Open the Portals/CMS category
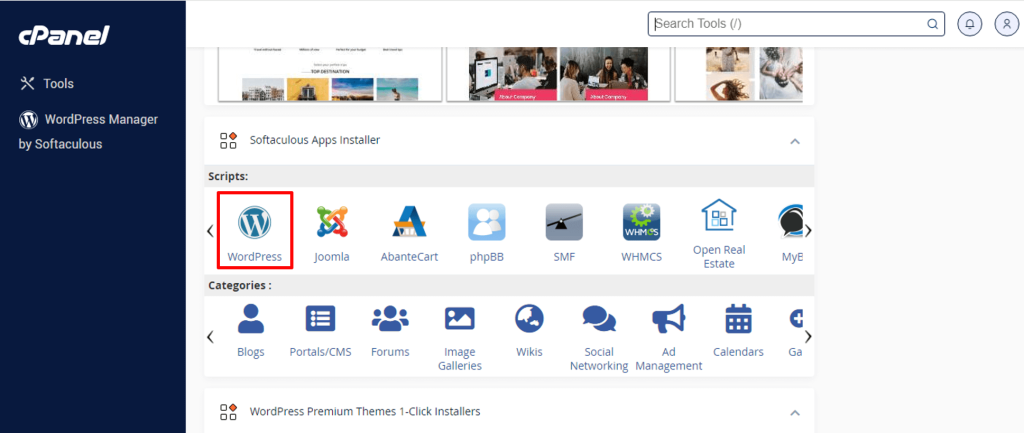 (x=320, y=330)
